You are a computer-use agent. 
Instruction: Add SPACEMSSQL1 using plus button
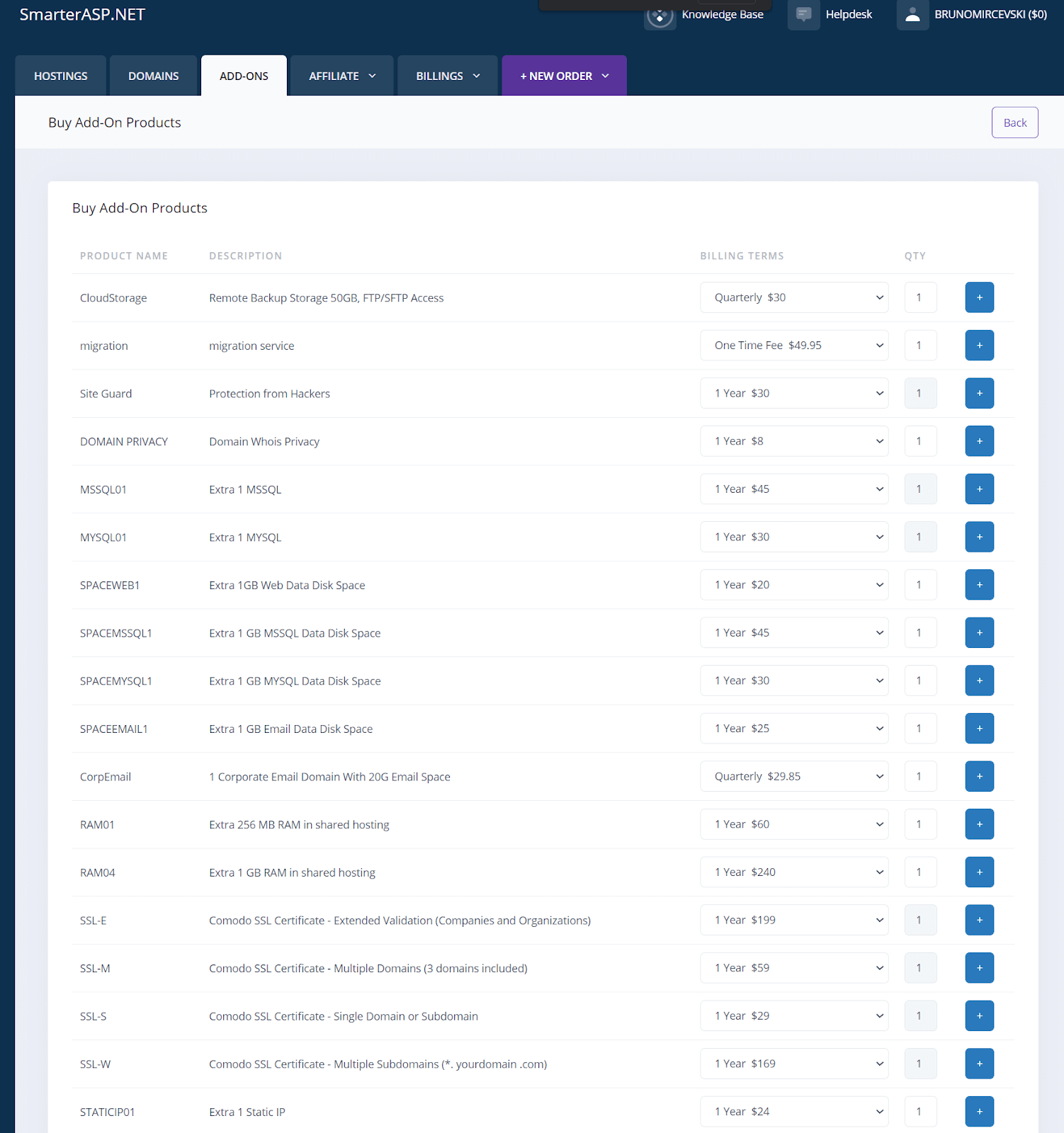[979, 633]
